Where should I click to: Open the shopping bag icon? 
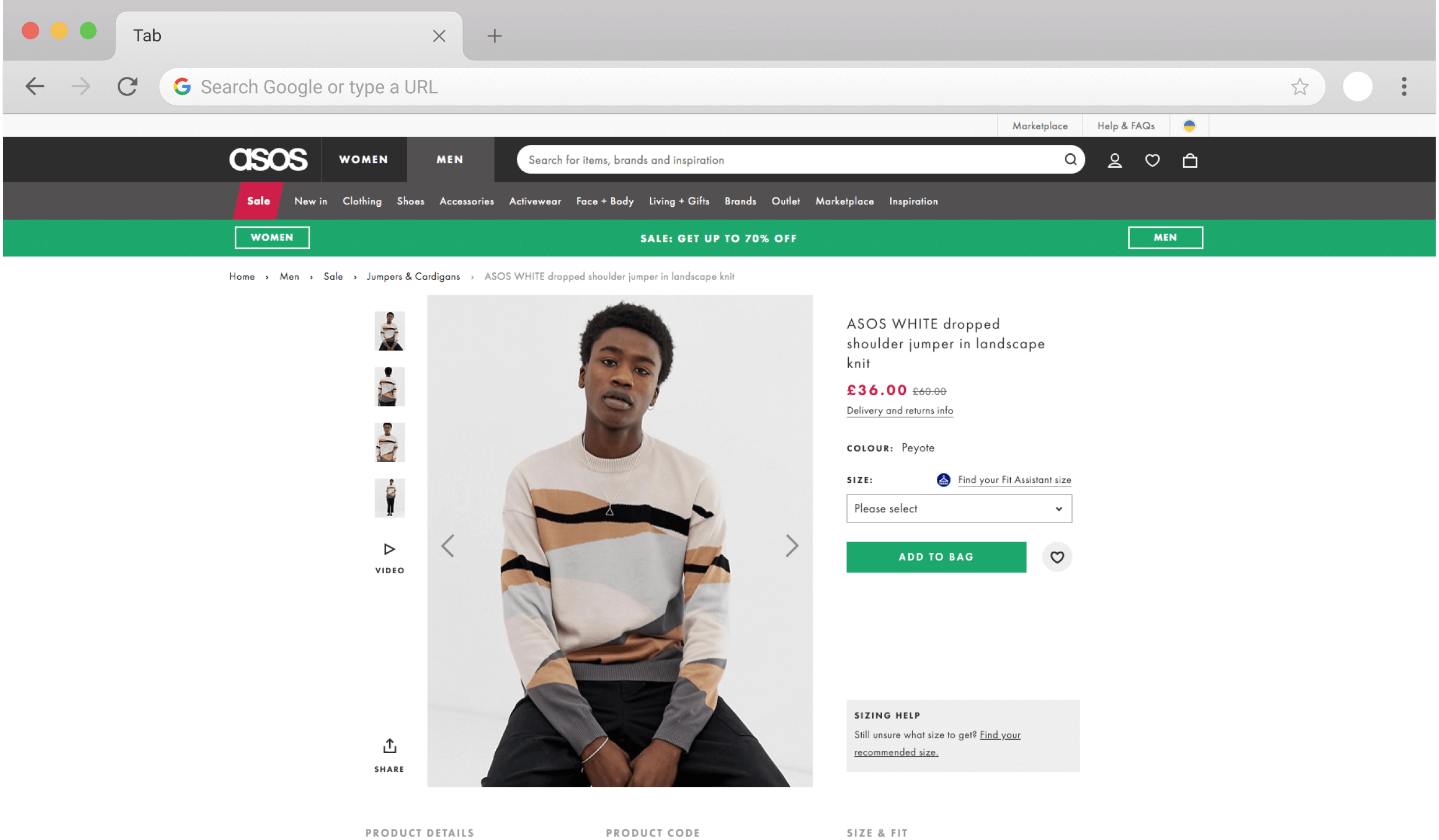pyautogui.click(x=1190, y=160)
